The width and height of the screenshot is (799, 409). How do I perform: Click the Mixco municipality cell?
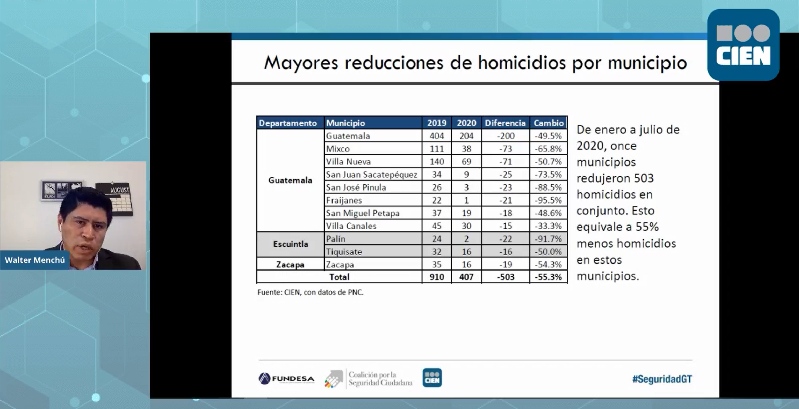(373, 149)
